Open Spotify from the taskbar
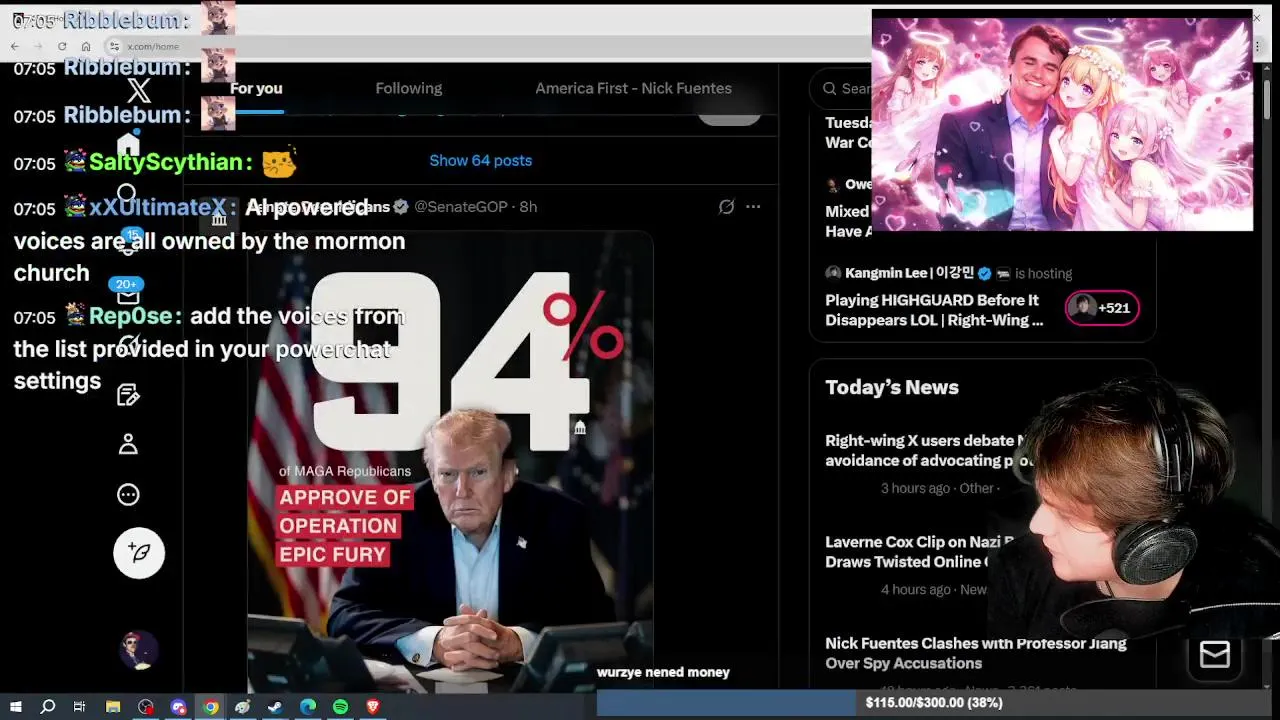Viewport: 1280px width, 720px height. [x=340, y=707]
